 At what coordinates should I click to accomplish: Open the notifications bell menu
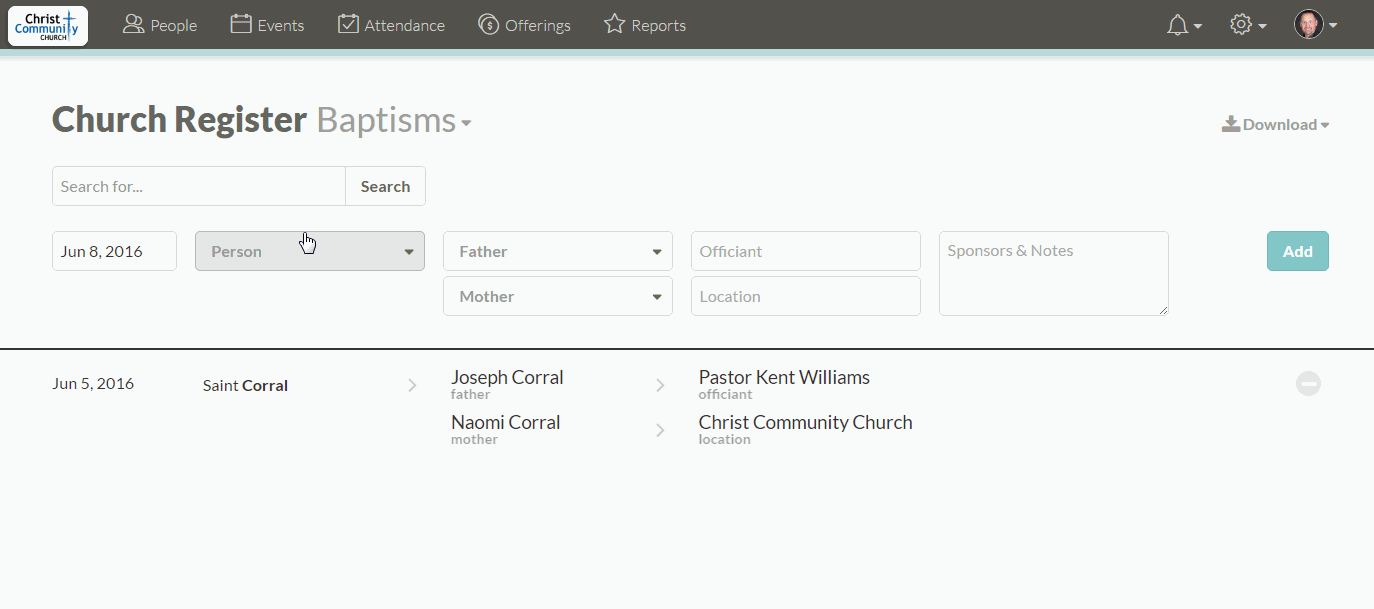pos(1183,25)
